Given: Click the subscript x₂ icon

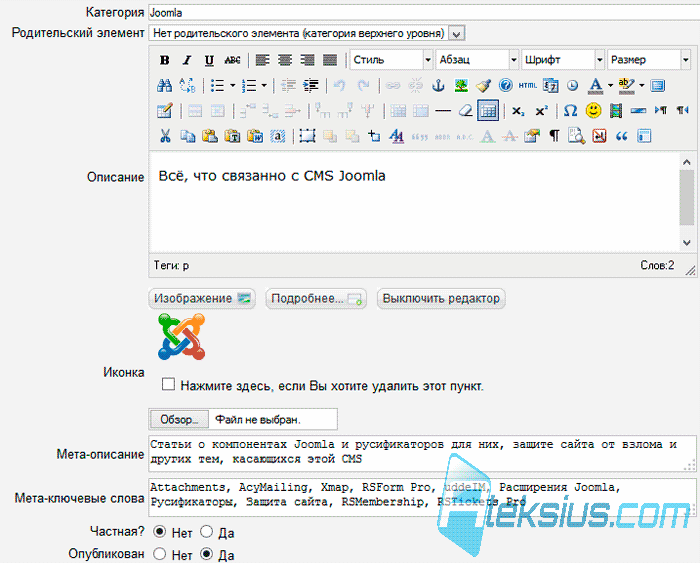Looking at the screenshot, I should (x=518, y=111).
